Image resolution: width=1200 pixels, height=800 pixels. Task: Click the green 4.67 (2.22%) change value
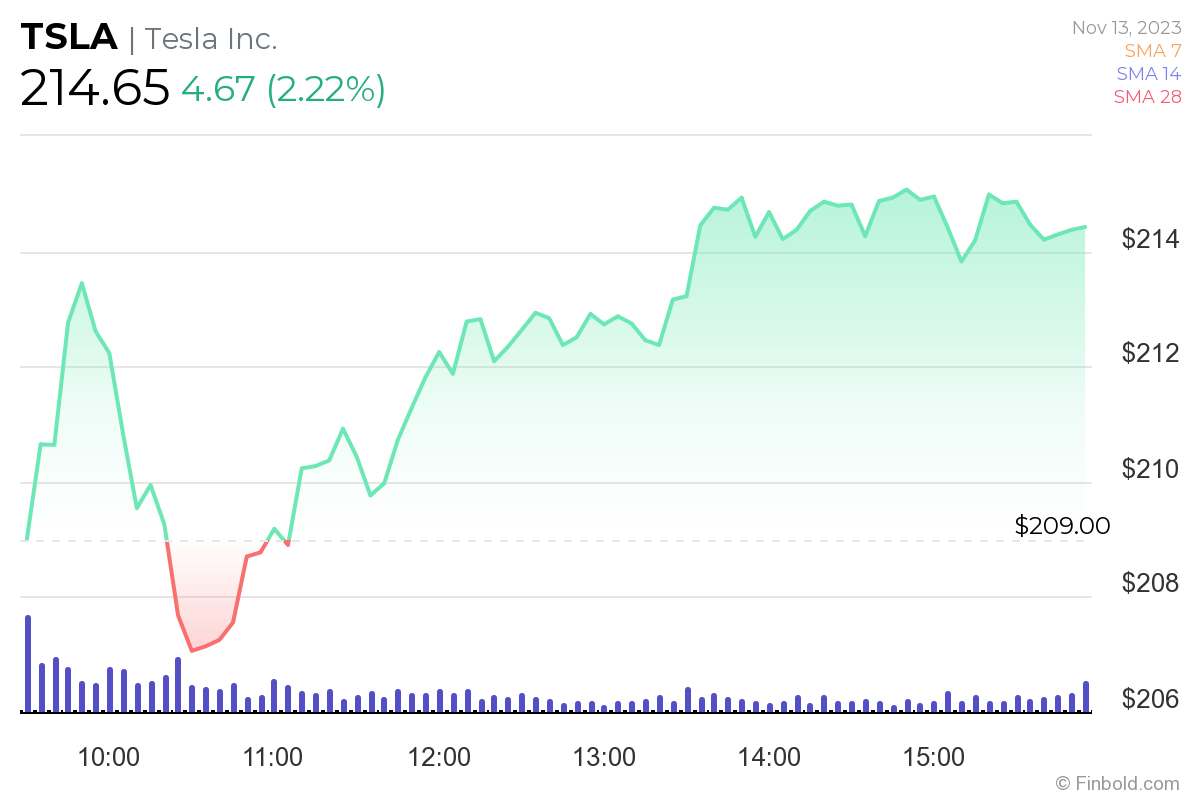[x=283, y=89]
